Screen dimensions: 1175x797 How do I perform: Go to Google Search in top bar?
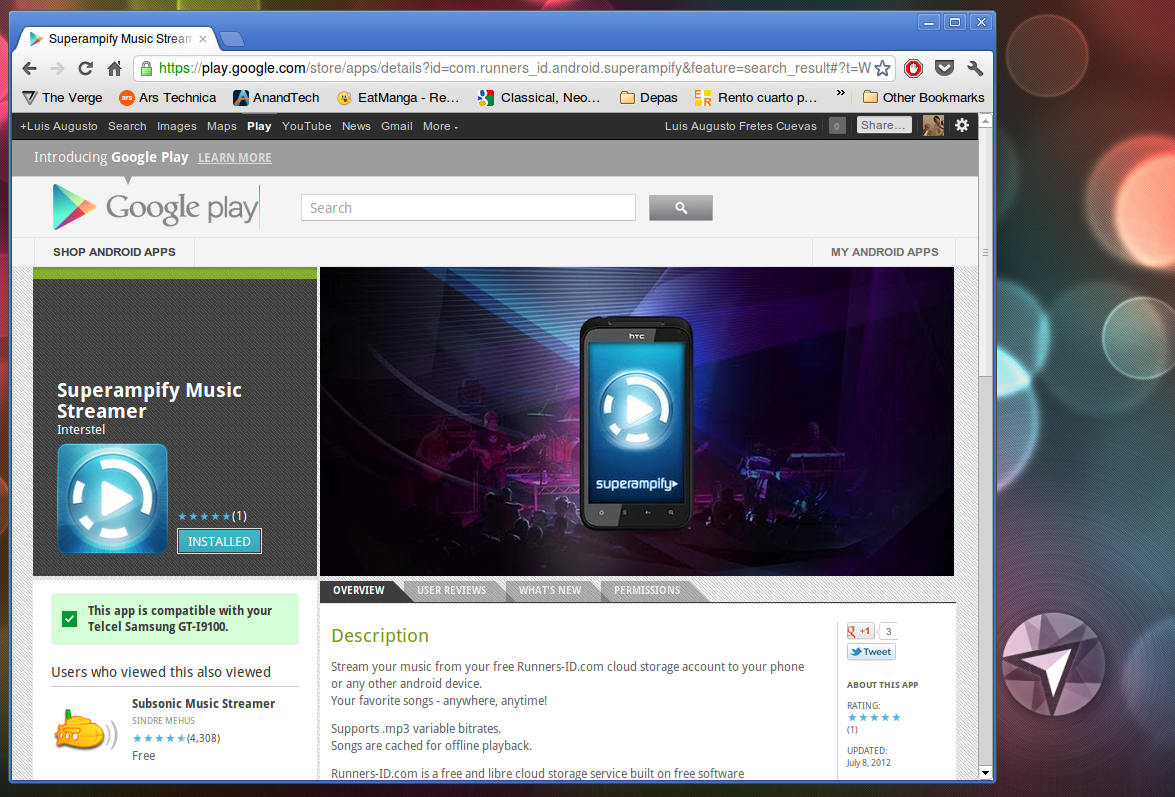tap(127, 126)
